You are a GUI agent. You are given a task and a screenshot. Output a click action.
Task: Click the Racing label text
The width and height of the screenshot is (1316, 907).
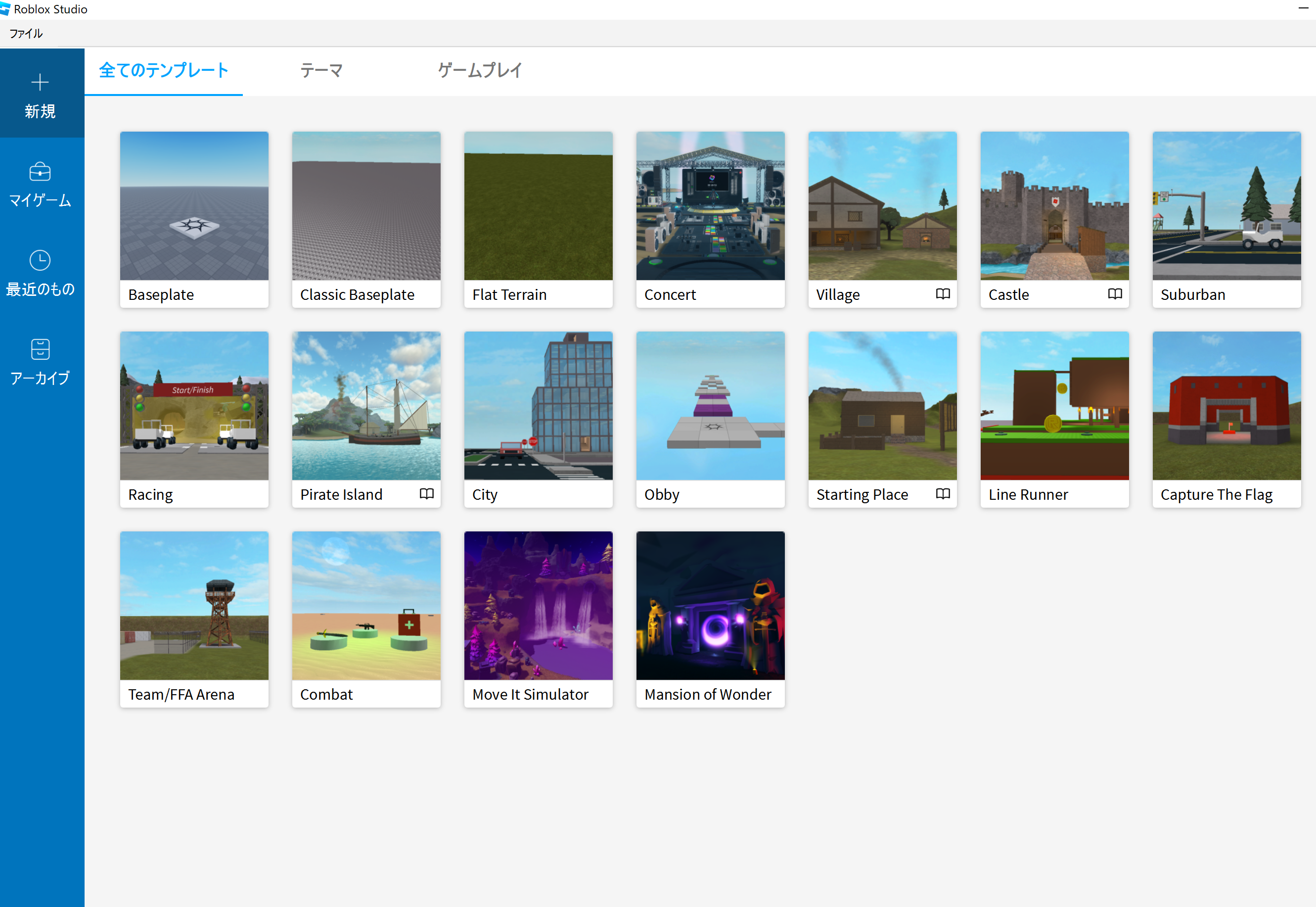pos(150,495)
